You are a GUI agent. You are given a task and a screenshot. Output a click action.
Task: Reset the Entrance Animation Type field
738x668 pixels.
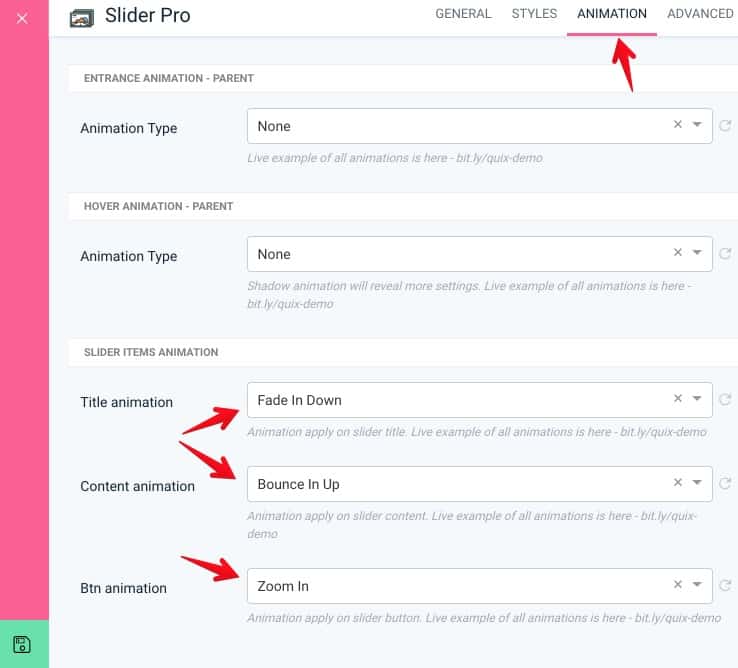click(725, 125)
